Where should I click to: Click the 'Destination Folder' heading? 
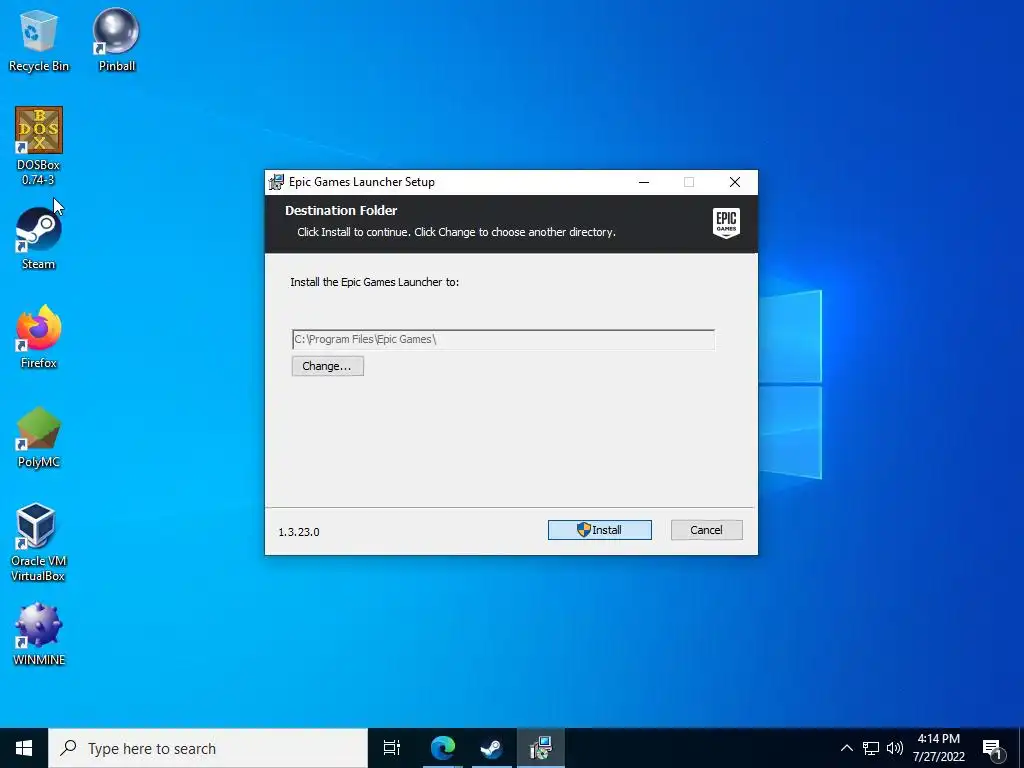coord(341,210)
